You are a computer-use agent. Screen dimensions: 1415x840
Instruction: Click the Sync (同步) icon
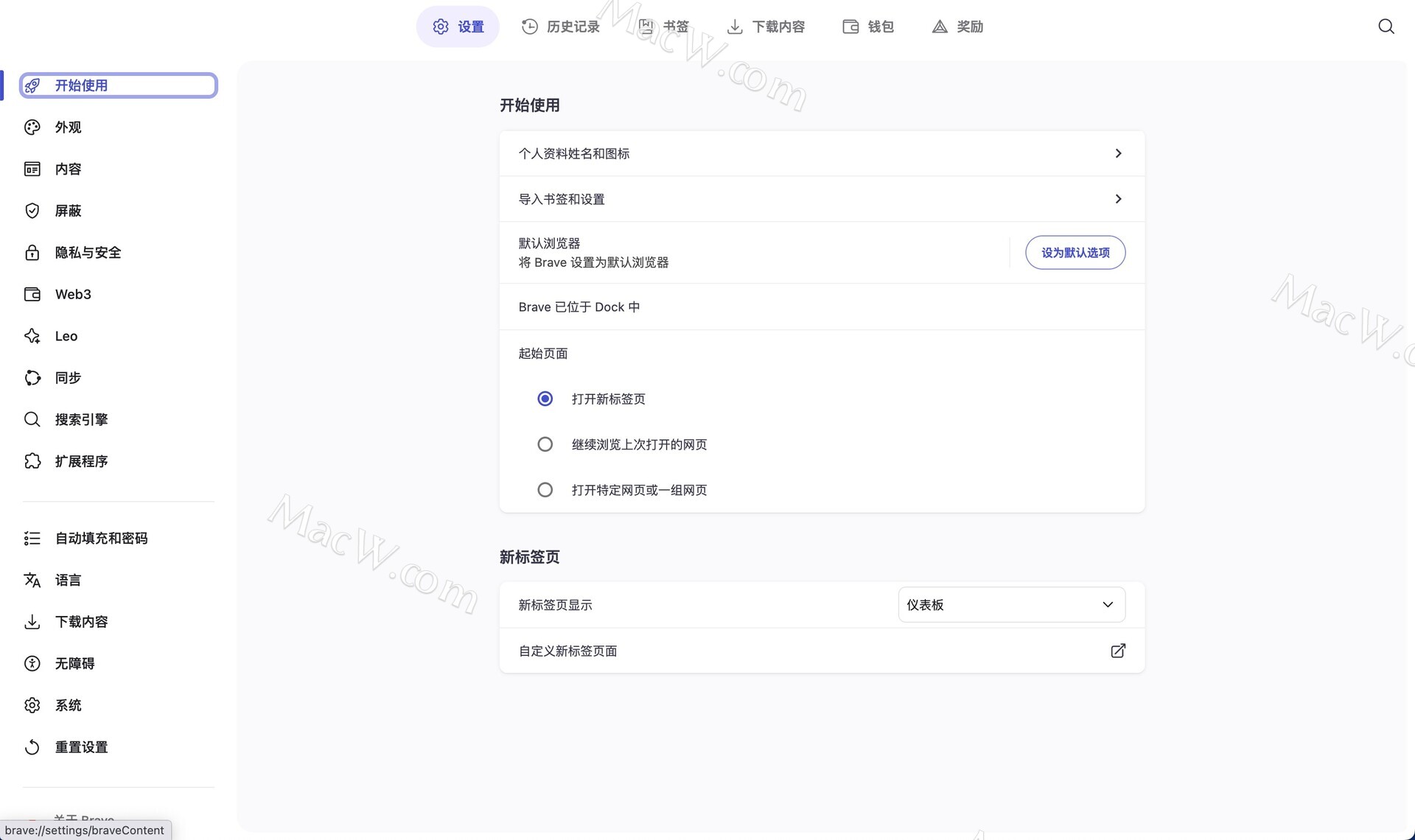point(32,378)
